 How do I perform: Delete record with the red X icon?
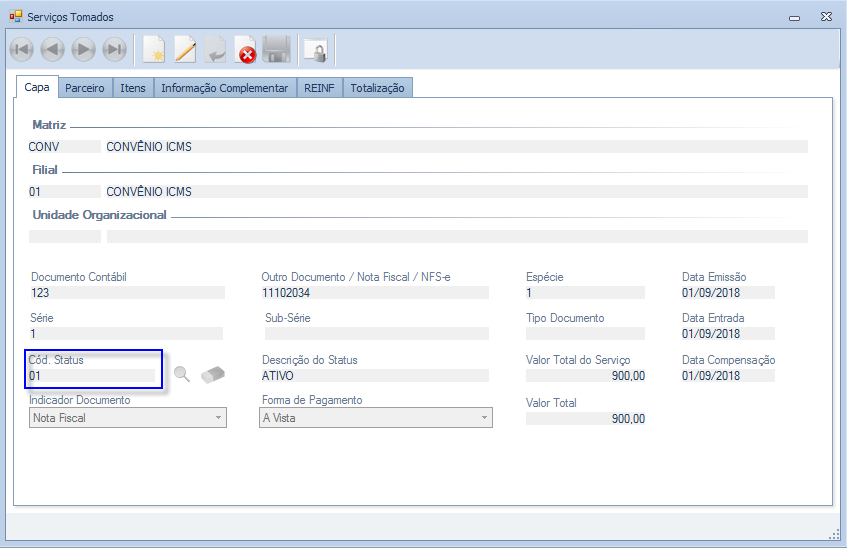245,49
